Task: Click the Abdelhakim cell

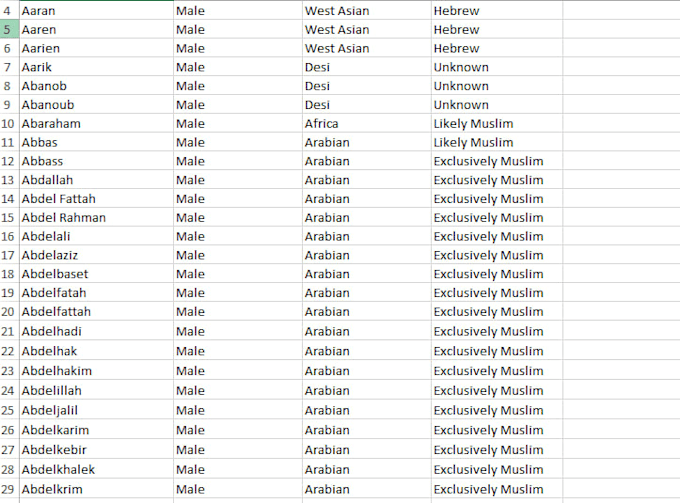Action: [96, 371]
